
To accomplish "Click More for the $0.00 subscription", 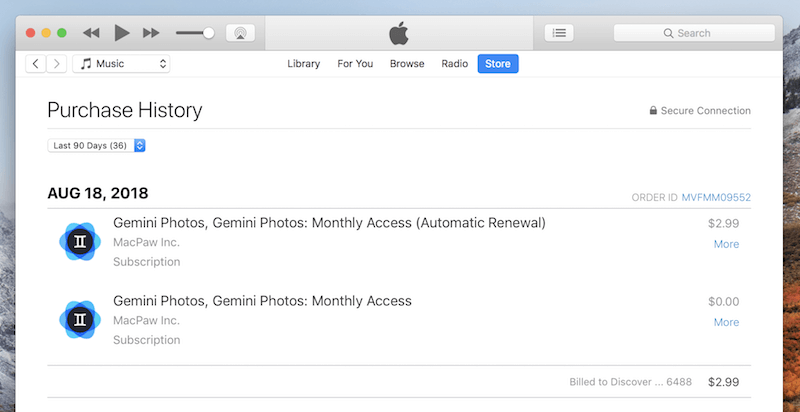I will tap(727, 322).
